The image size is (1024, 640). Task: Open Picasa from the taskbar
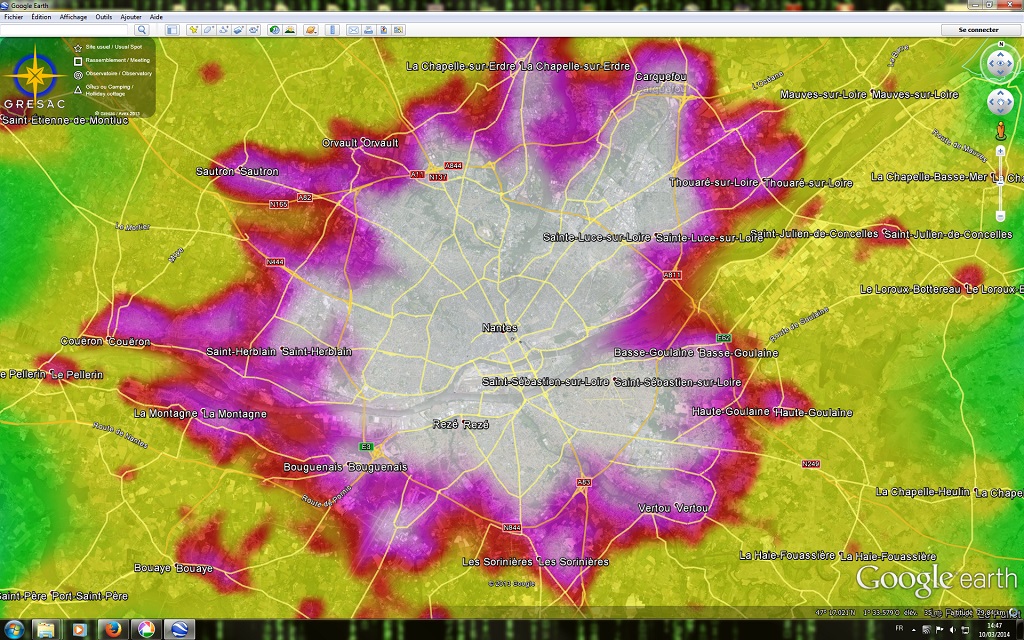coord(146,630)
